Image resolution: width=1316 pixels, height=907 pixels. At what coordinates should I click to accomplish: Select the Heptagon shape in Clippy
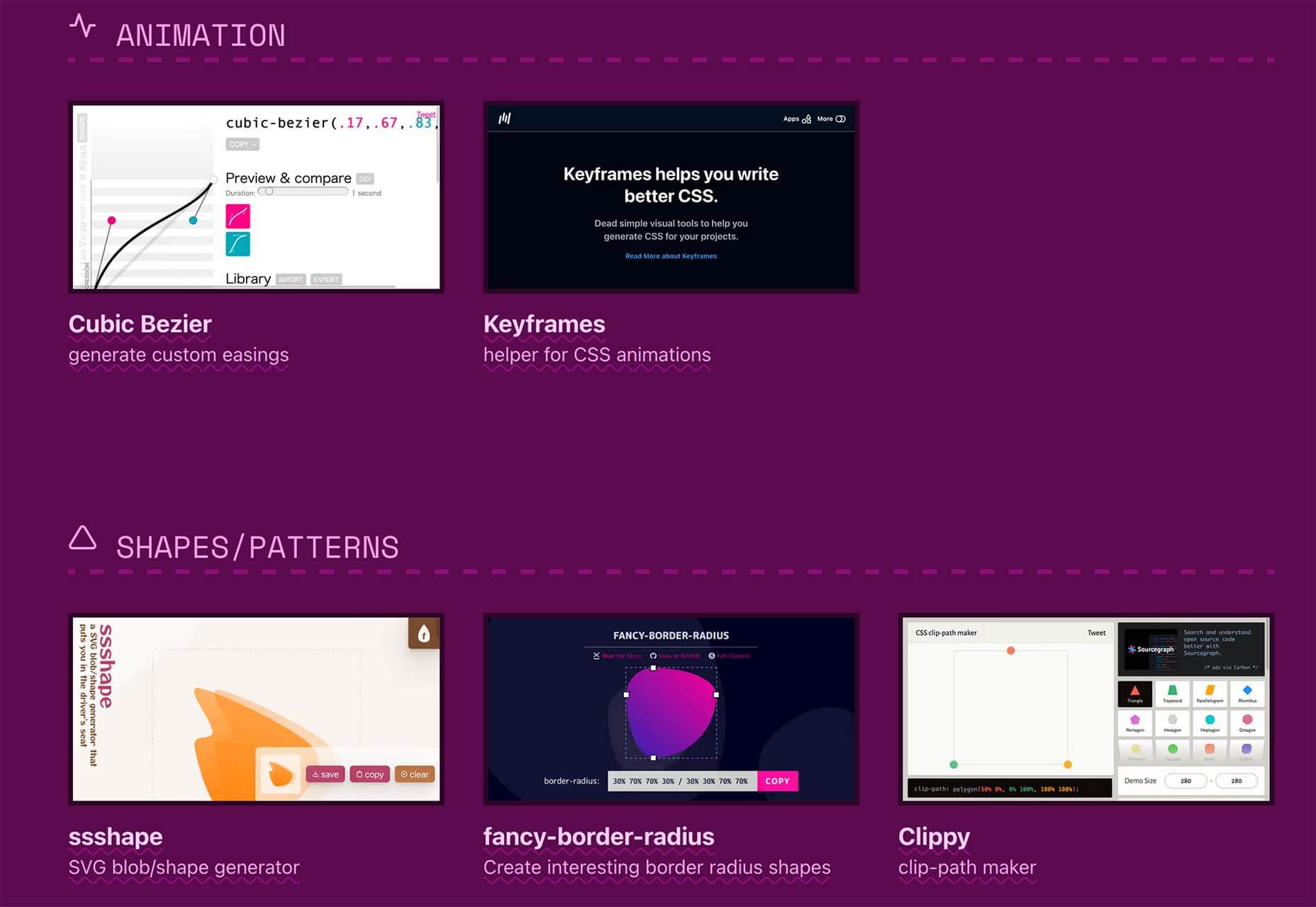(x=1210, y=723)
